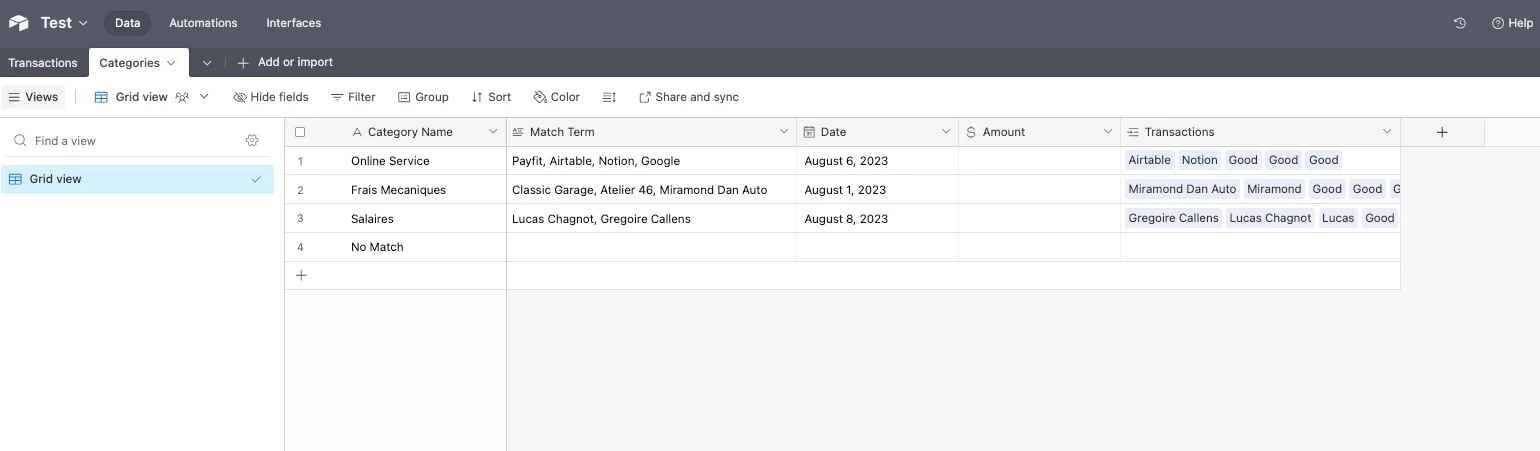Open the Automations tab
Screen dimensions: 1540x451
(203, 23)
